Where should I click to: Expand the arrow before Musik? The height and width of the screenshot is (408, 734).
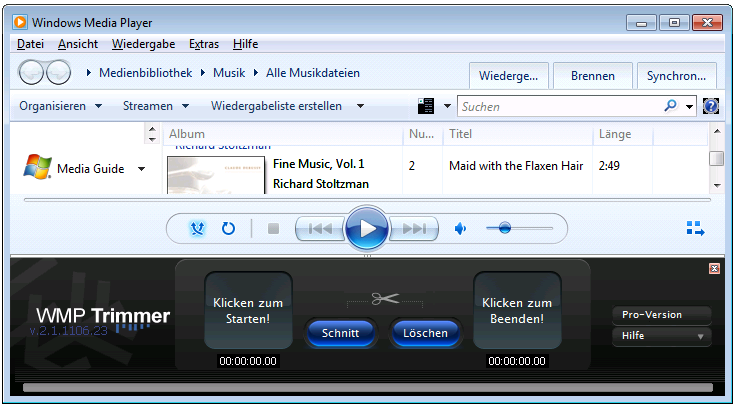tap(203, 73)
